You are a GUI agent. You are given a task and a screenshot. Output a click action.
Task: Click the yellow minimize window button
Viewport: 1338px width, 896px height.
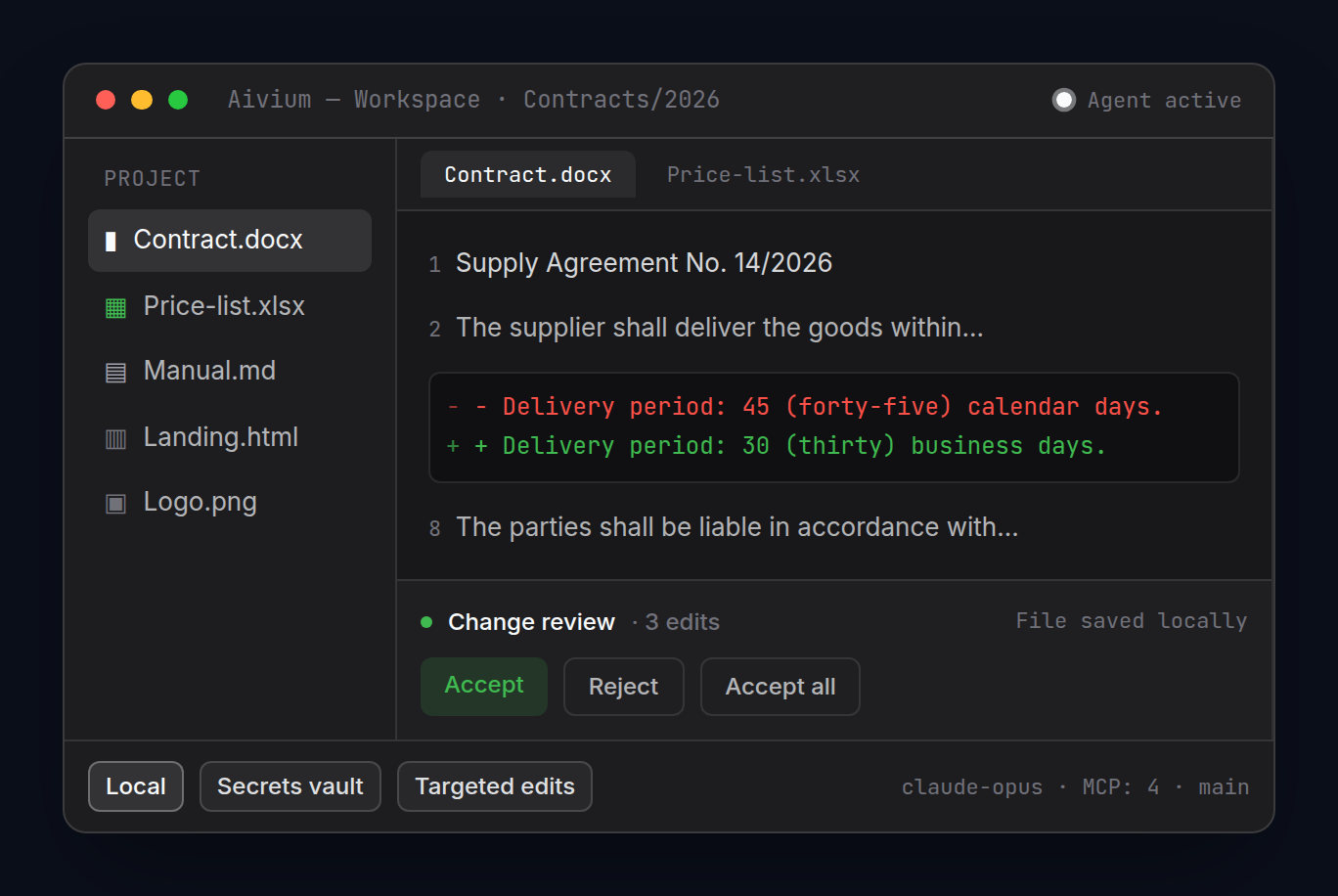pyautogui.click(x=142, y=100)
